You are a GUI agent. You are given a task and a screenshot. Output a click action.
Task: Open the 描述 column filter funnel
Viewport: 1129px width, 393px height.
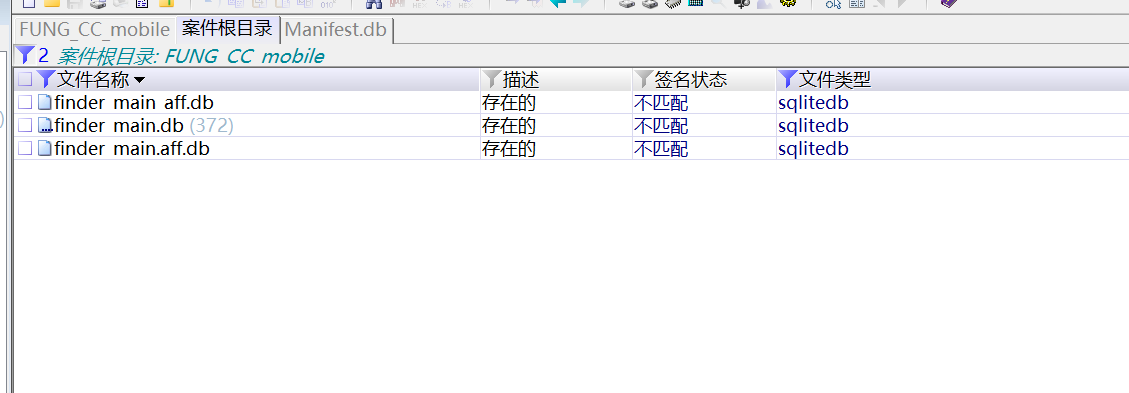coord(492,79)
